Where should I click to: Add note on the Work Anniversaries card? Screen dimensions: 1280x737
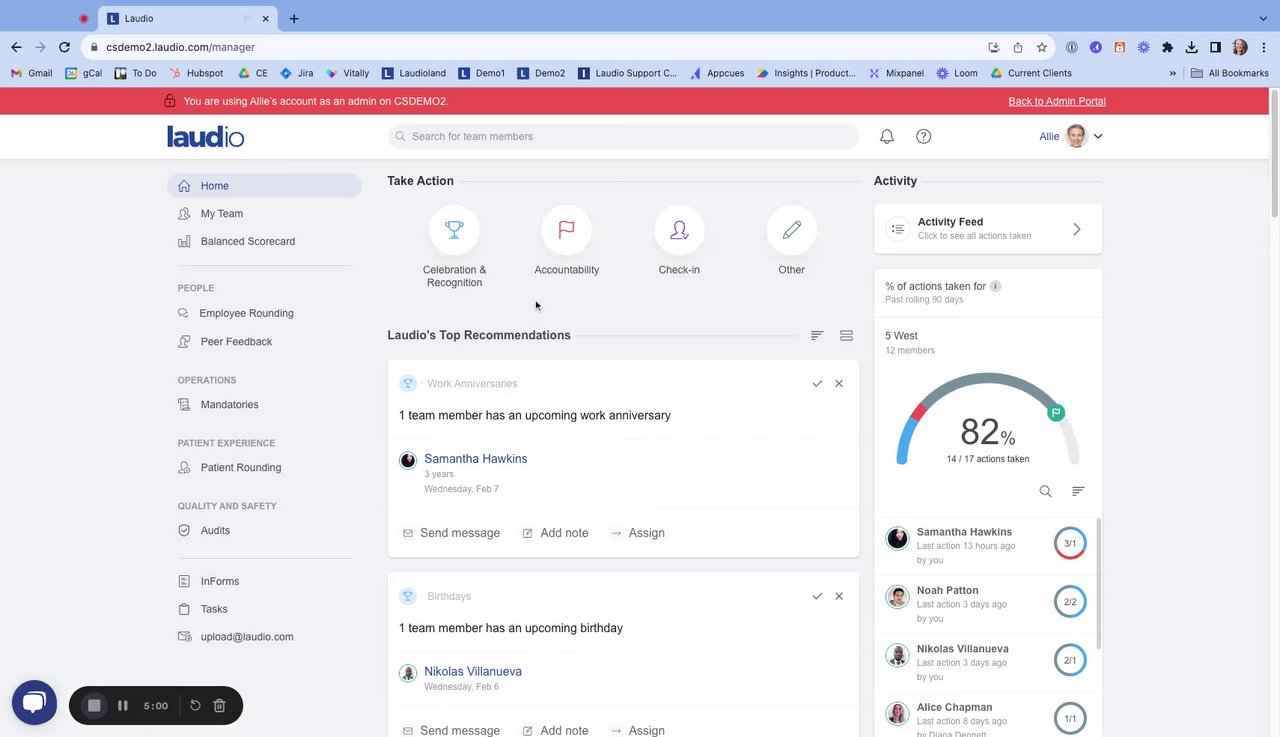point(555,533)
